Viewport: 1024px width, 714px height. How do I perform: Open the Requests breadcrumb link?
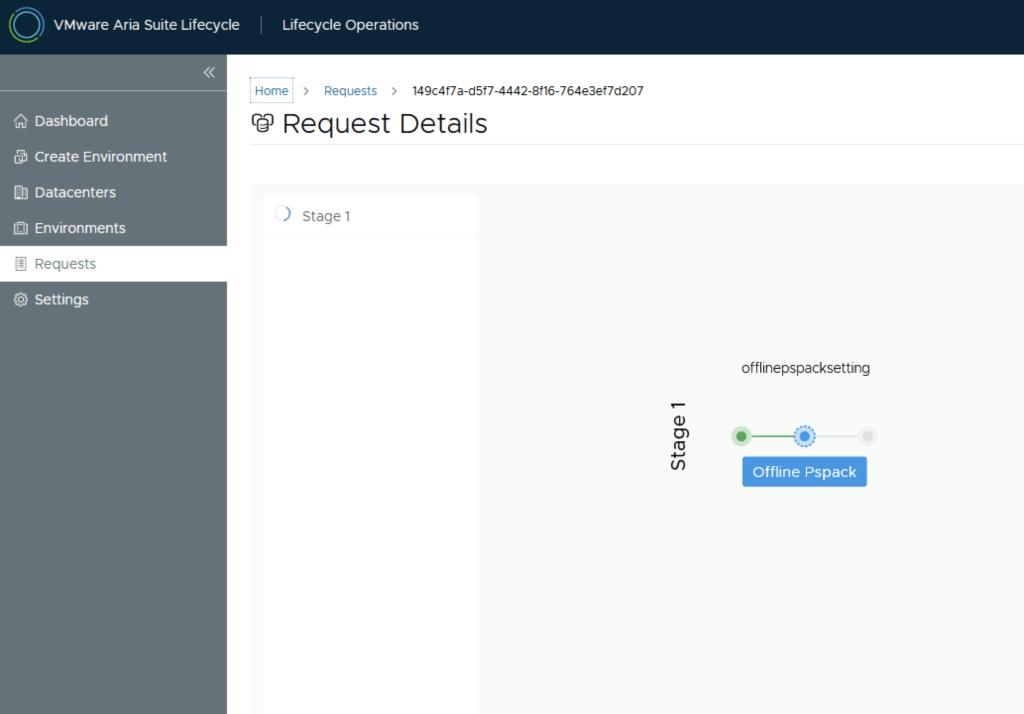point(350,91)
